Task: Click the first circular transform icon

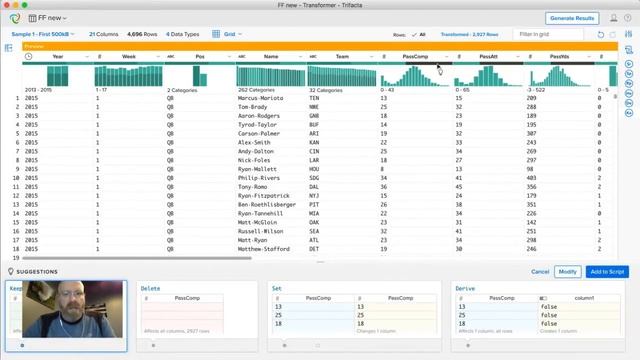Action: (629, 64)
